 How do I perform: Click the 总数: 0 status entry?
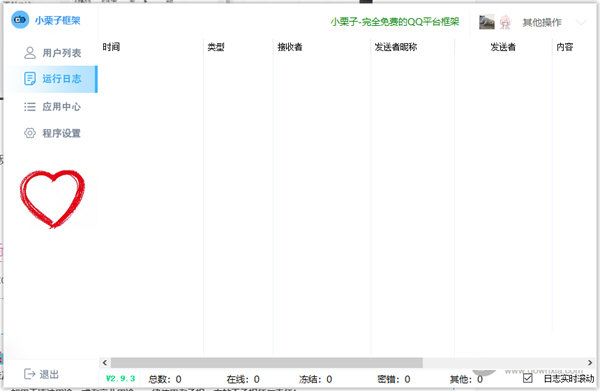tap(165, 379)
